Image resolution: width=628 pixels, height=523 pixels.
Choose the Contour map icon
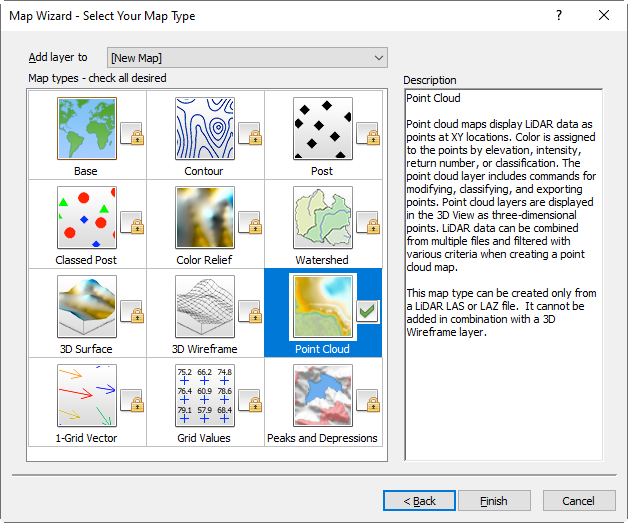tap(204, 129)
